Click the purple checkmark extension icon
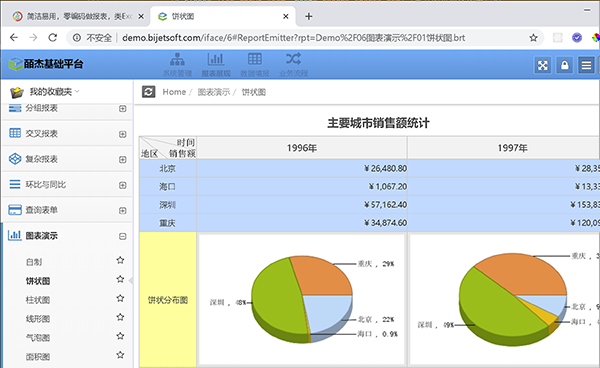The width and height of the screenshot is (600, 368). pos(577,37)
